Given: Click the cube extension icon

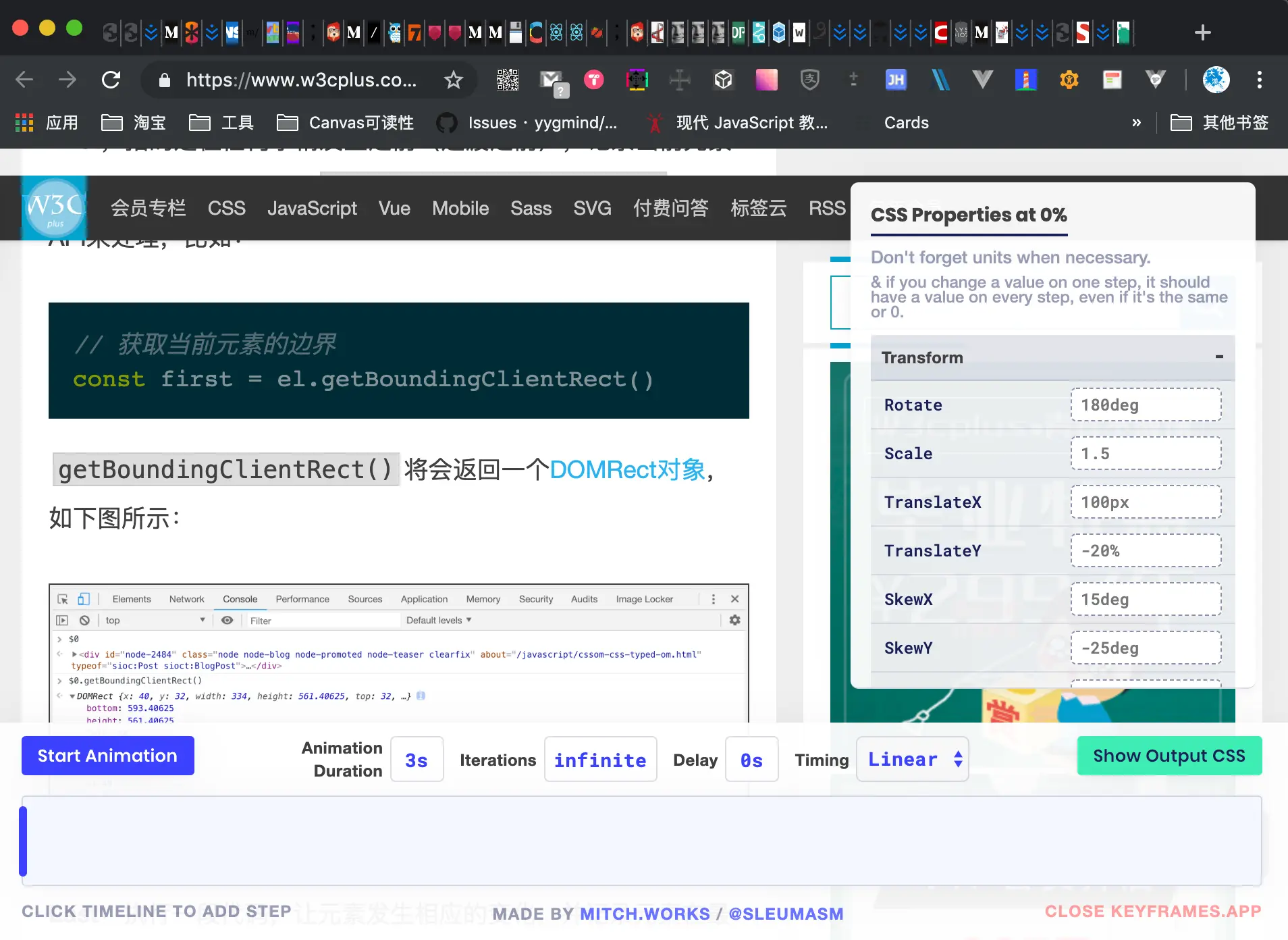Looking at the screenshot, I should (x=723, y=80).
